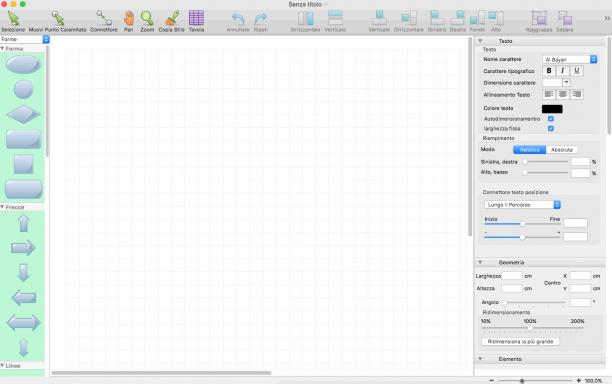Pick the down arrow shape in Frecce
The width and height of the screenshot is (612, 384).
point(23,272)
